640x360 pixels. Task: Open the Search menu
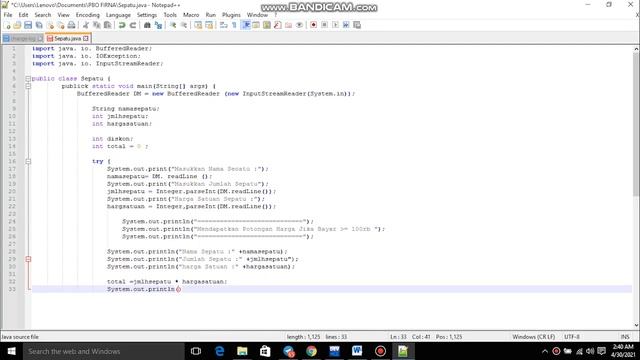[42, 15]
